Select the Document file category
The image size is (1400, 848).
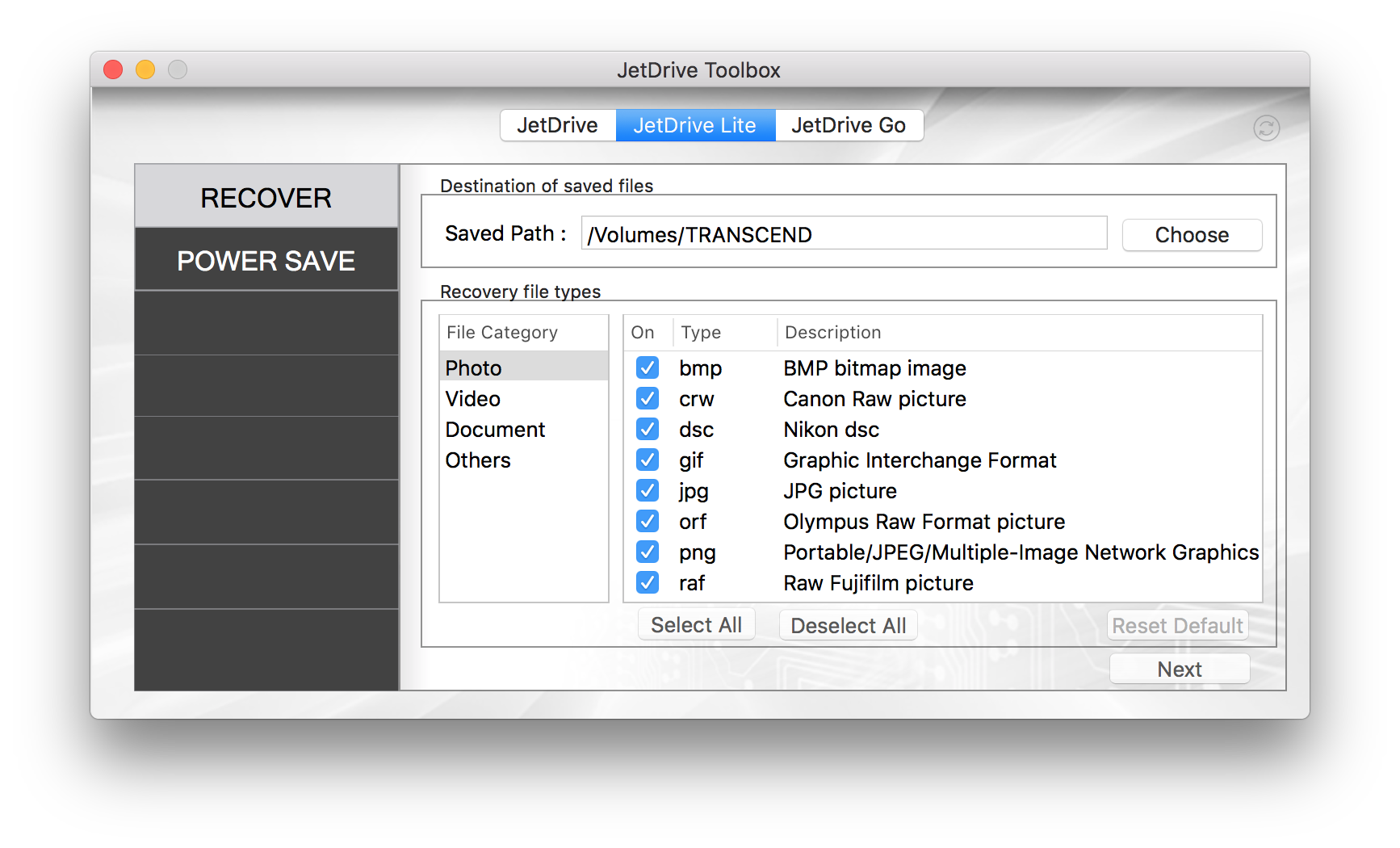click(x=524, y=429)
